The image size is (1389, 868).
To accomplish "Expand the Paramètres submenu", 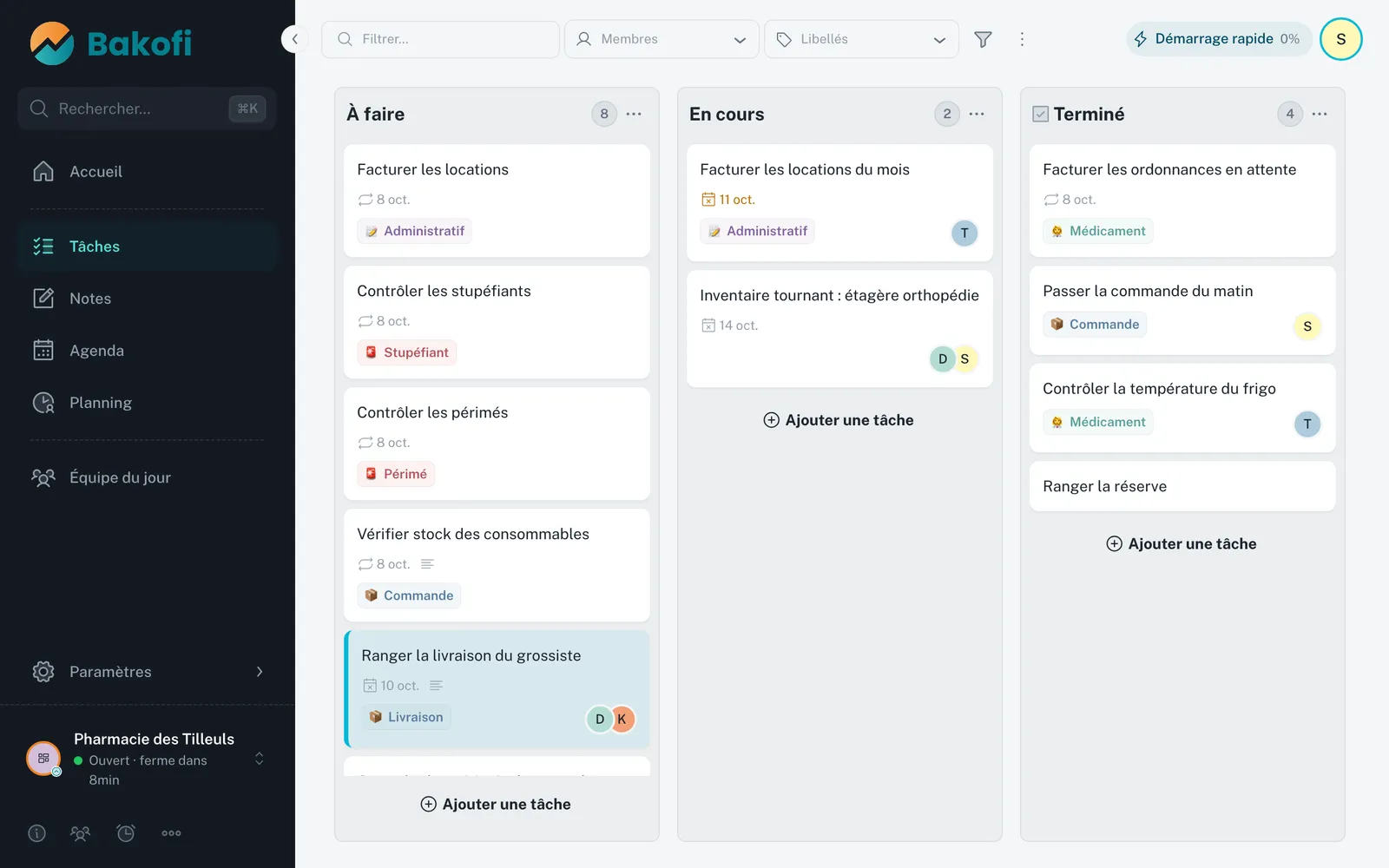I will tap(148, 672).
